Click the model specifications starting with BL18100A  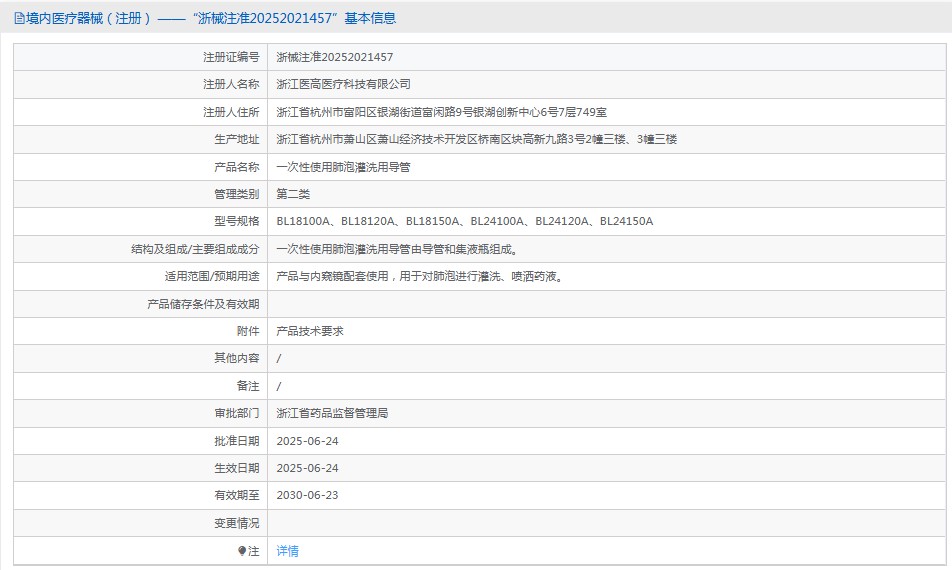click(464, 222)
